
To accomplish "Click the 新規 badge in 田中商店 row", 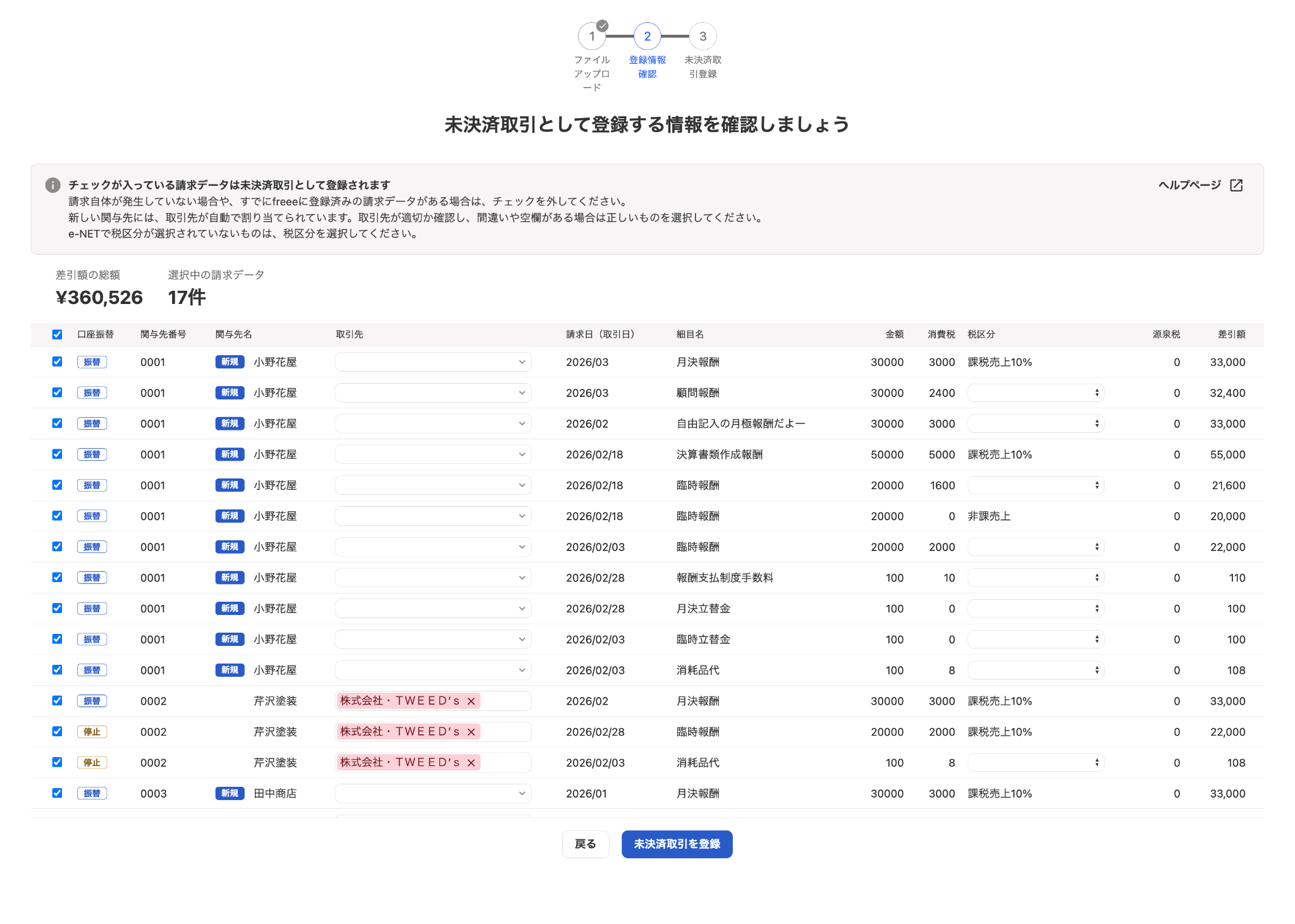I will click(x=230, y=793).
